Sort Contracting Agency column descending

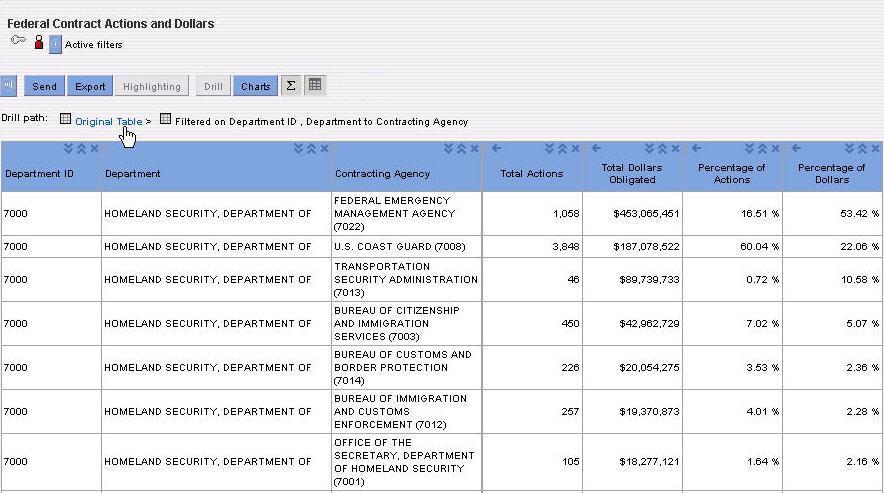[x=448, y=148]
